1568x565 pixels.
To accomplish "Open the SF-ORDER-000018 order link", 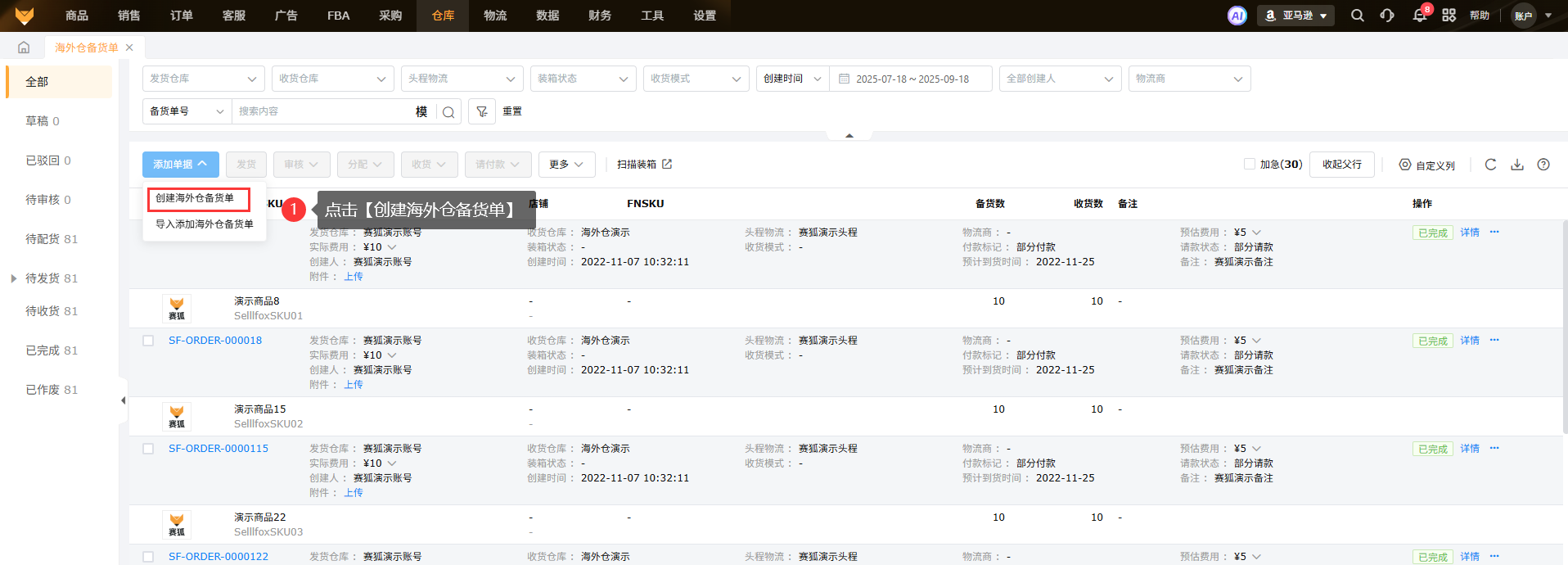I will (215, 341).
